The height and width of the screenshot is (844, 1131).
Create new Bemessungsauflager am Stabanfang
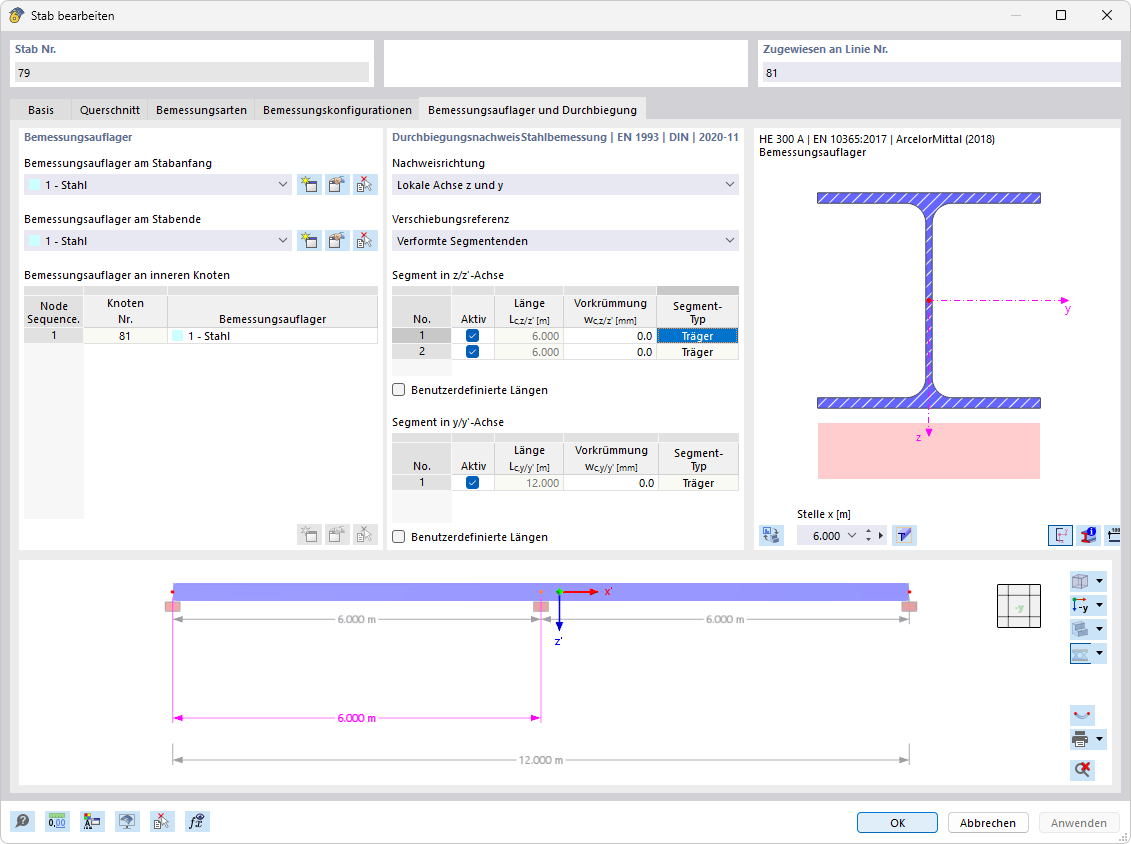(309, 184)
